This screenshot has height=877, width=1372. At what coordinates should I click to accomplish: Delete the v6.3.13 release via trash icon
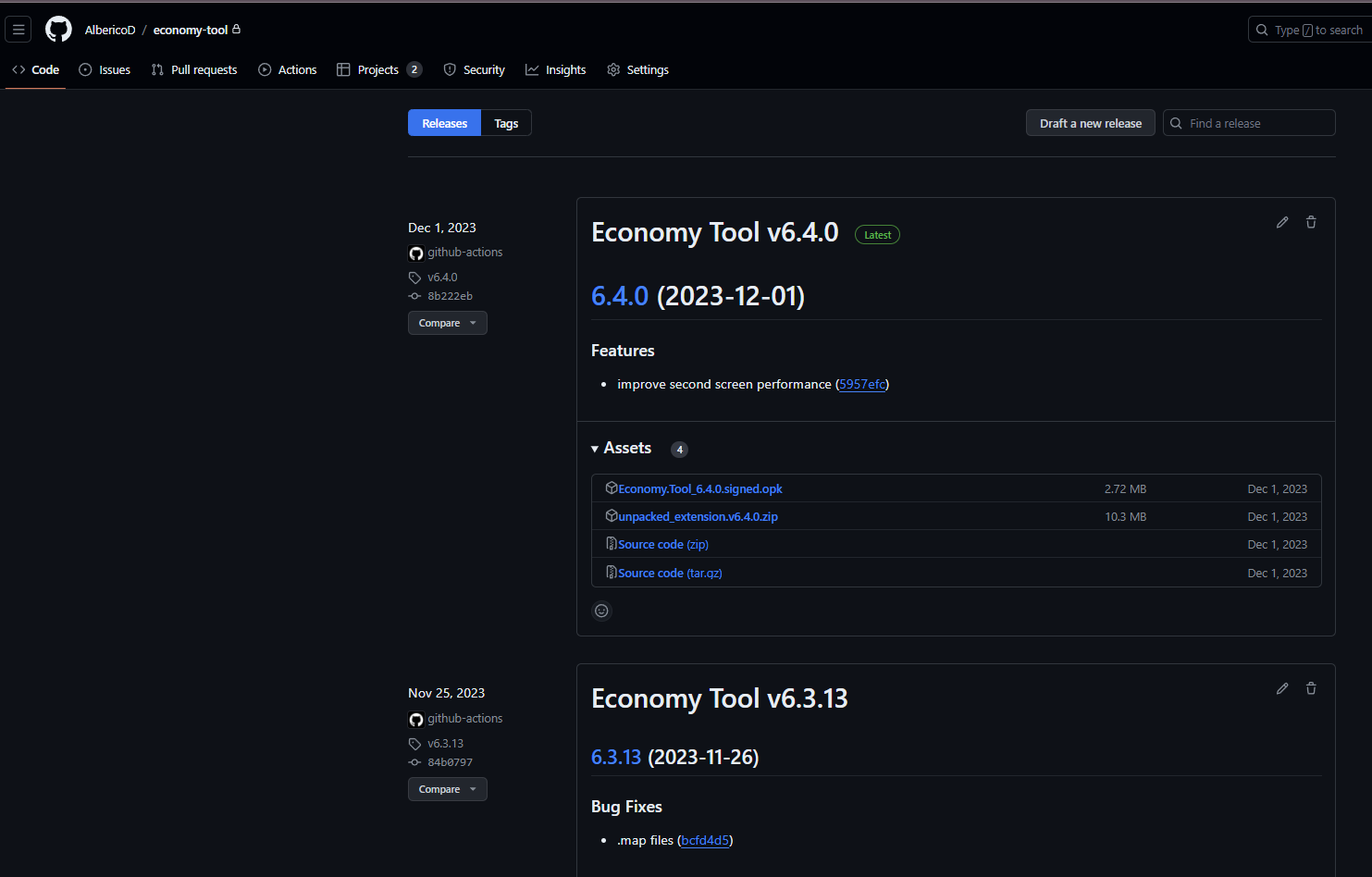1311,688
